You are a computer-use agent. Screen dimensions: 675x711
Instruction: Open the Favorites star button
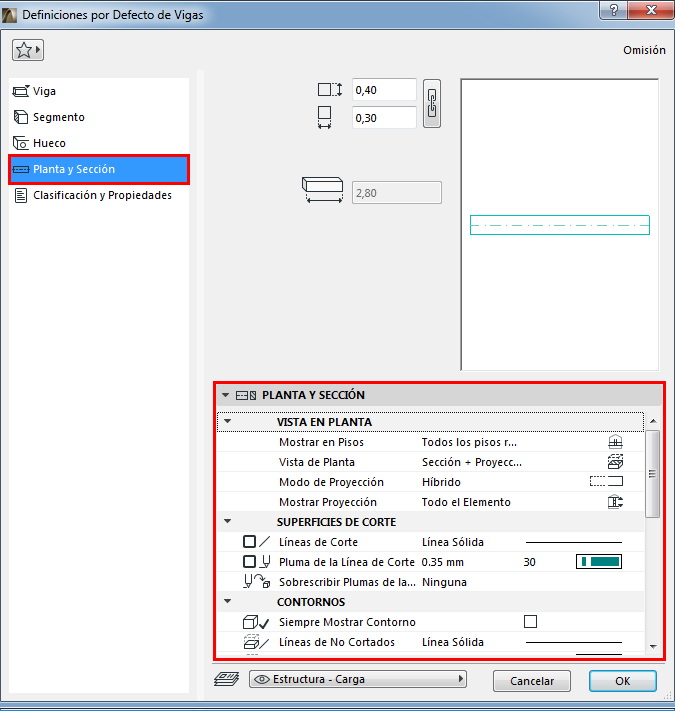[28, 50]
